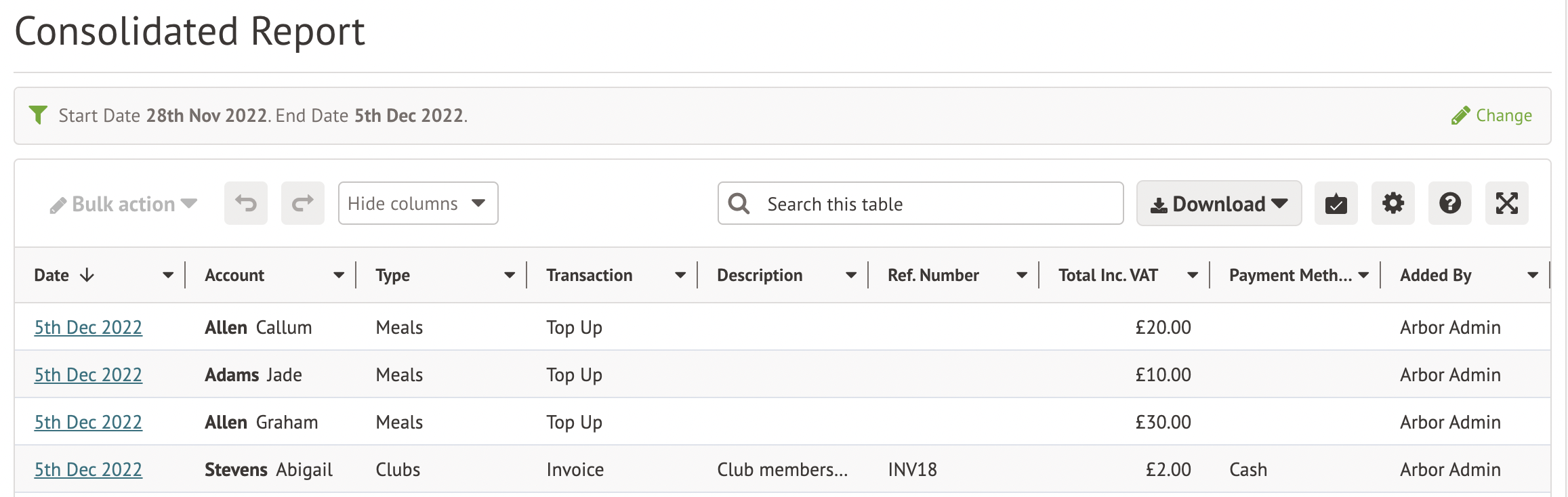Open table settings gear icon

[1392, 203]
